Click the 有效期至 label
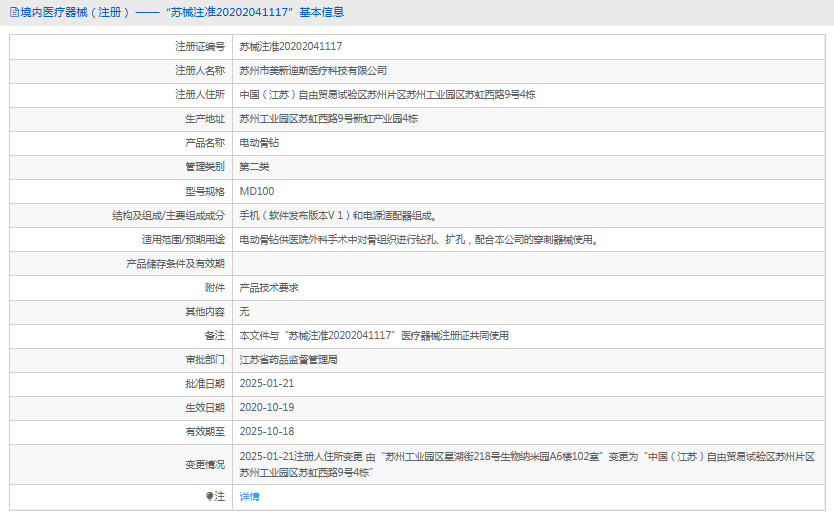834x519 pixels. [205, 431]
